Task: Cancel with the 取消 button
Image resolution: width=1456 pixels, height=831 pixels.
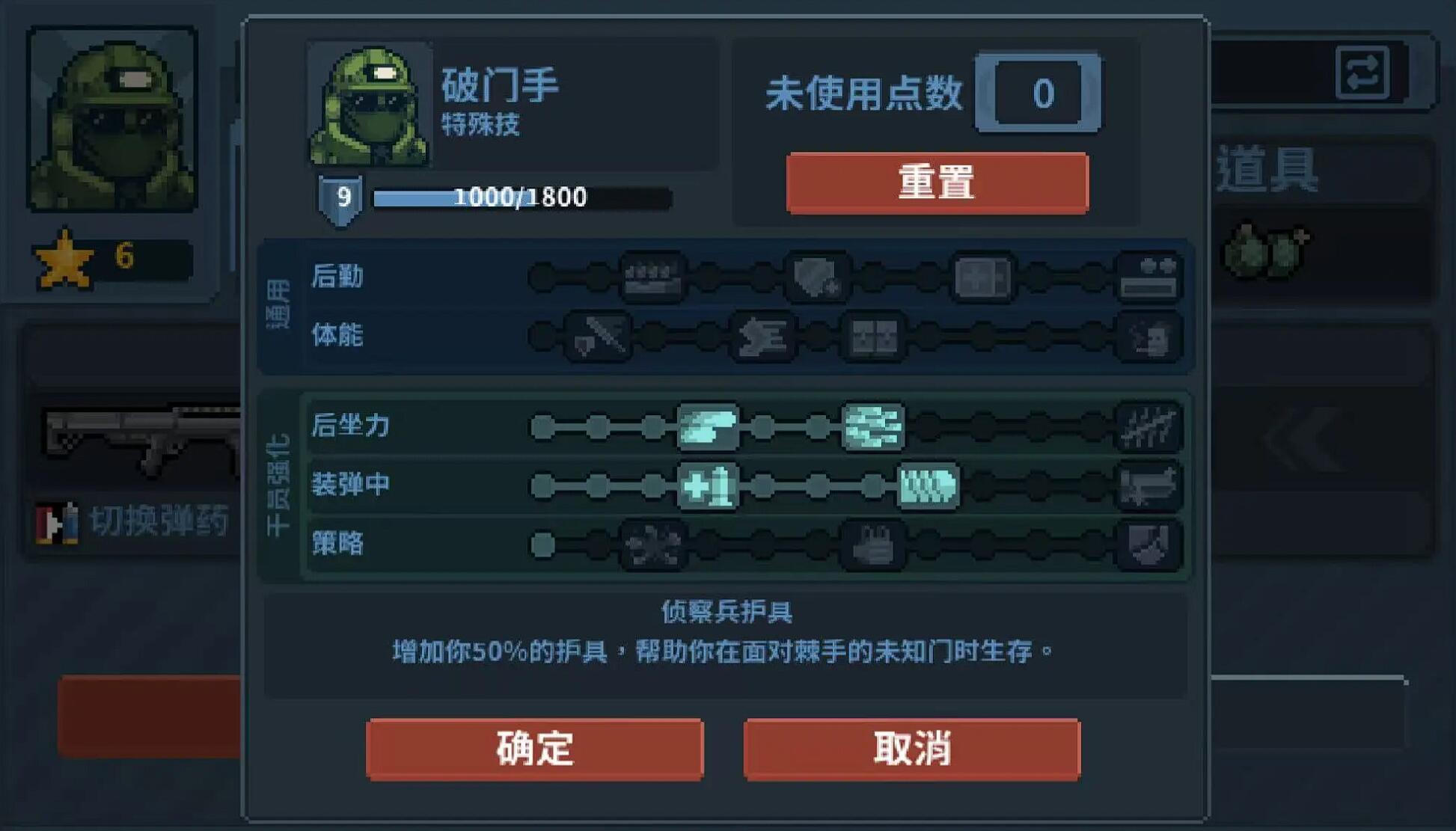Action: pyautogui.click(x=912, y=749)
